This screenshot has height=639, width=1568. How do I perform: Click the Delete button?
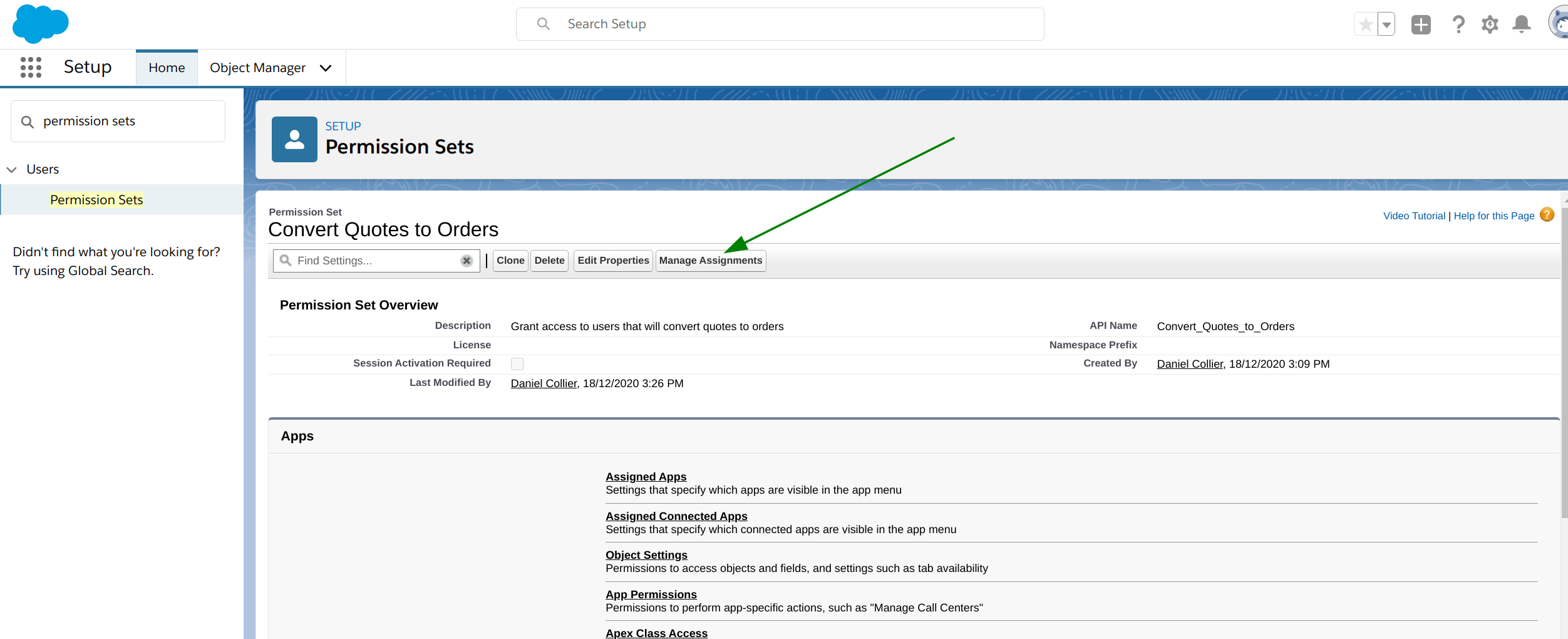pos(550,261)
